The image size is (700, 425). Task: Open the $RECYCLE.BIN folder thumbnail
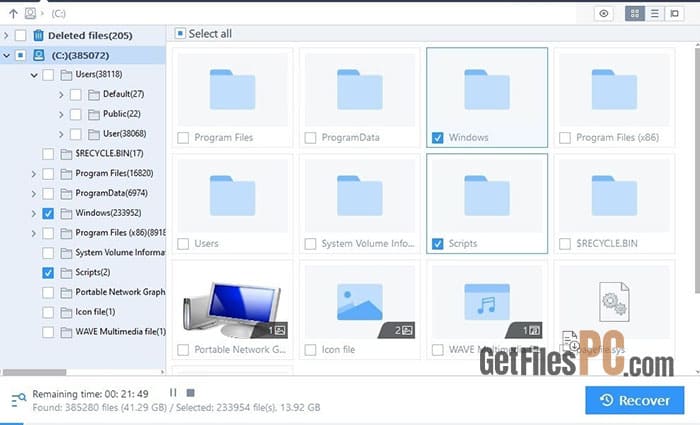[x=614, y=196]
